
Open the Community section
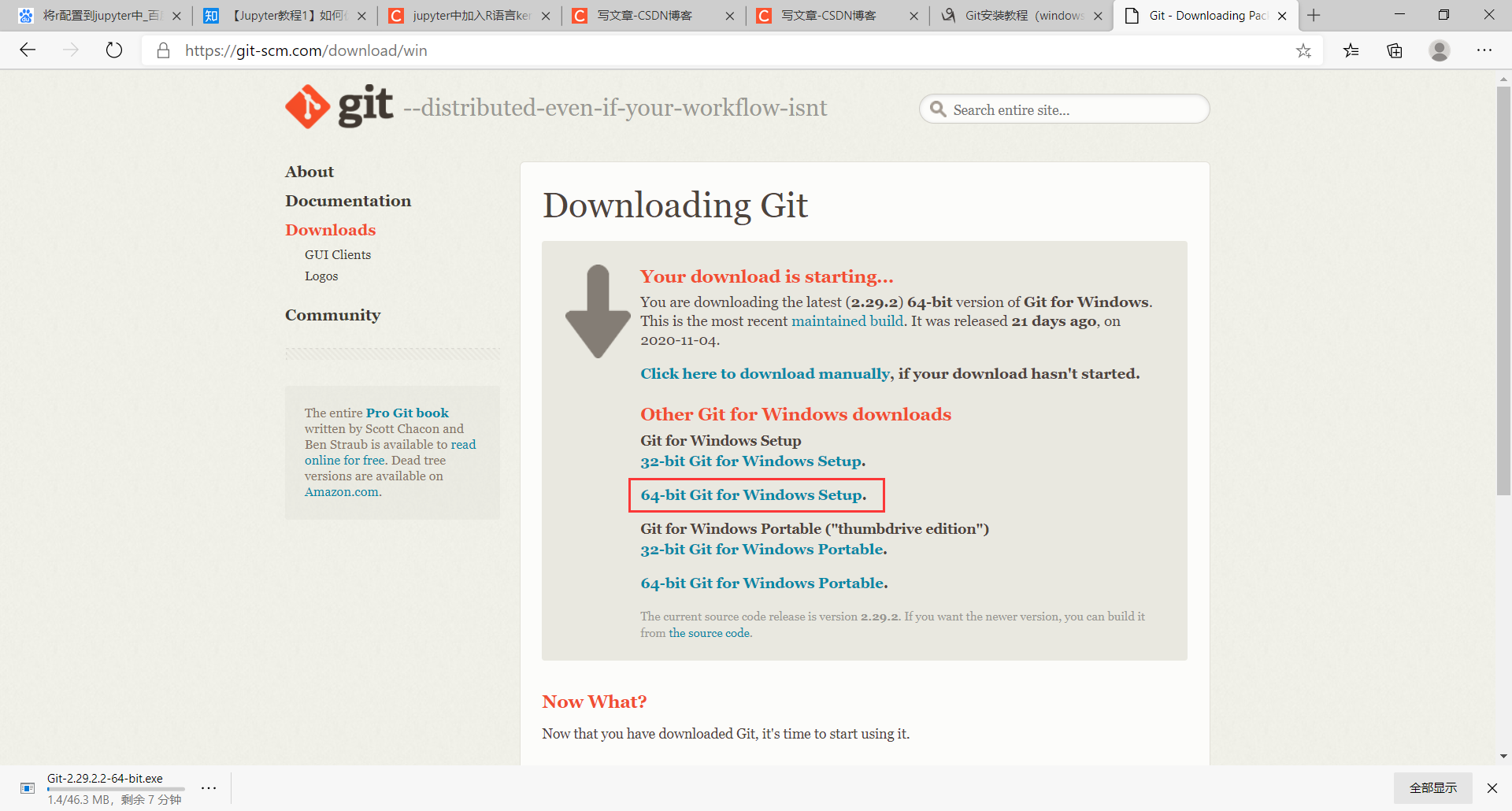[332, 315]
